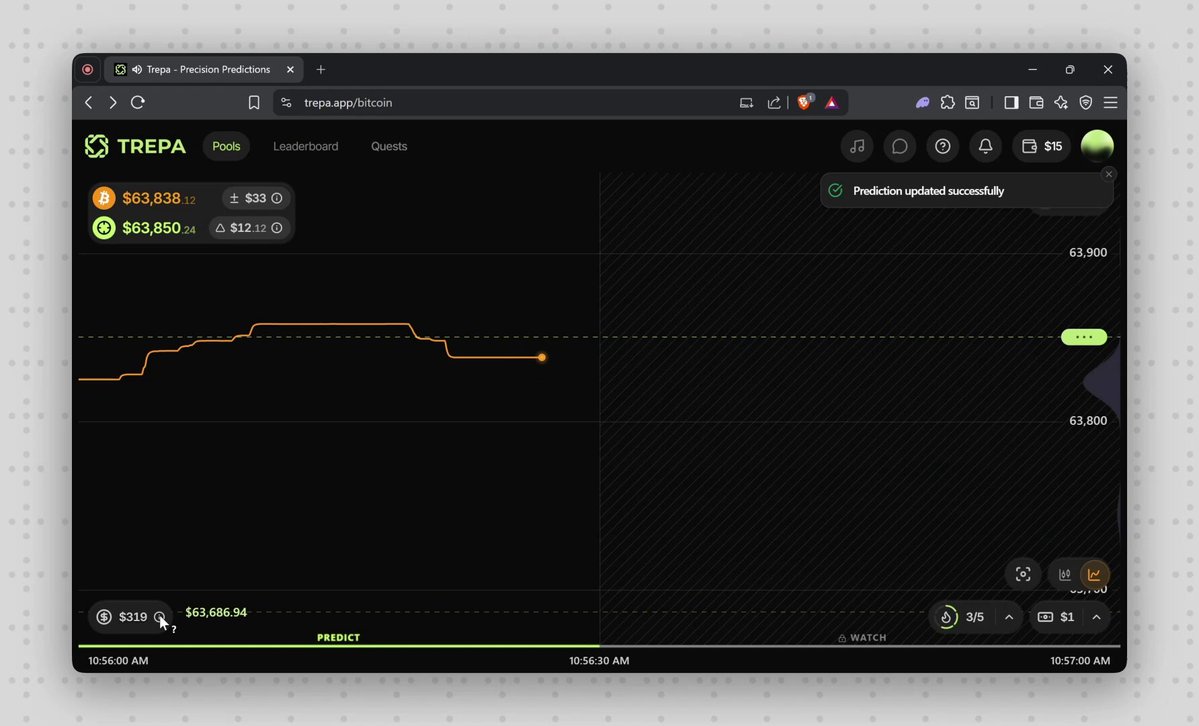The image size is (1199, 726).
Task: Show info next to $319 pool
Action: tap(159, 617)
